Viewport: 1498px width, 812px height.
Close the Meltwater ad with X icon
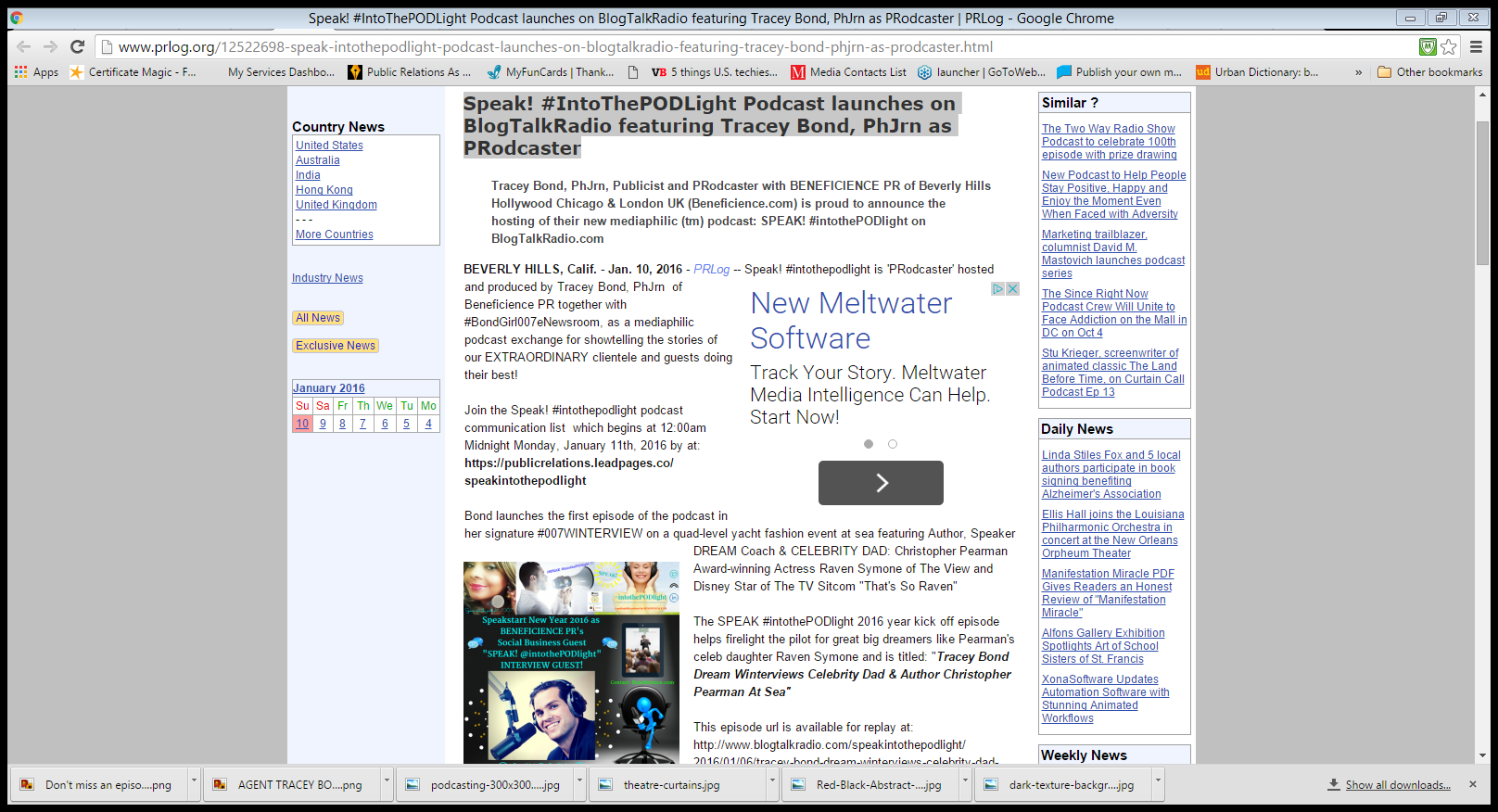(1013, 289)
